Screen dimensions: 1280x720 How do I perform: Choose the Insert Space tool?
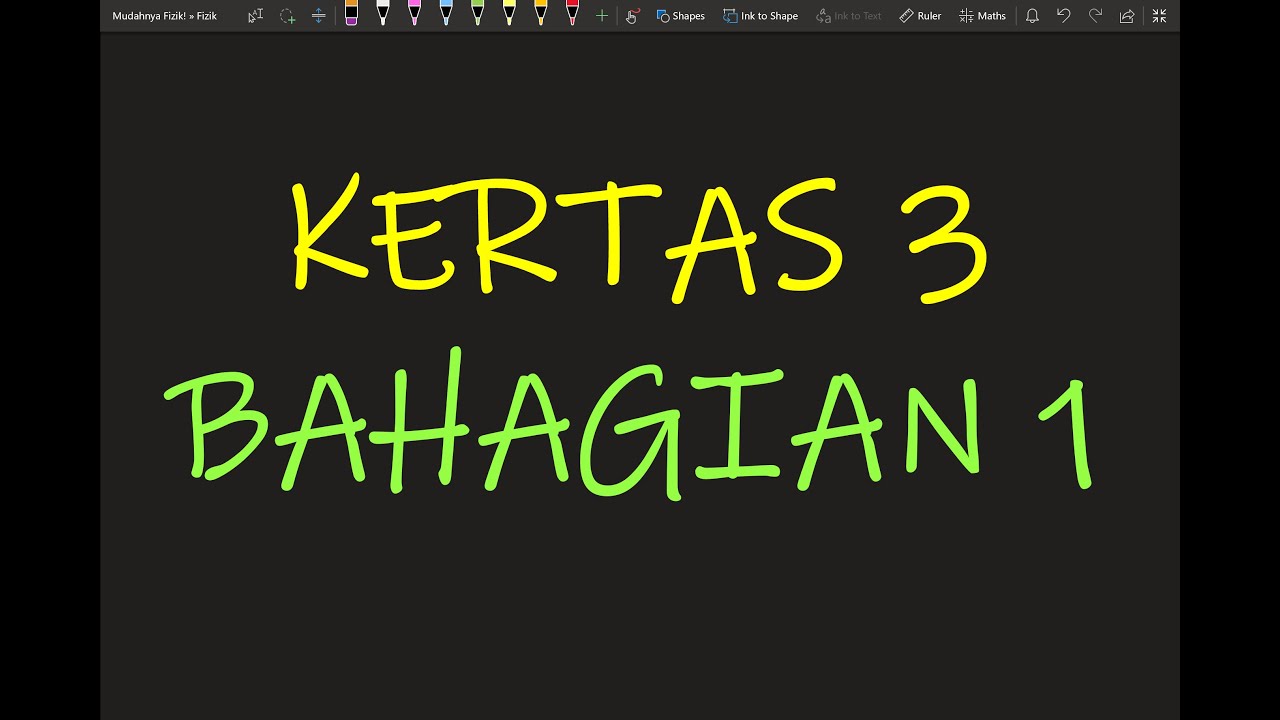point(319,15)
